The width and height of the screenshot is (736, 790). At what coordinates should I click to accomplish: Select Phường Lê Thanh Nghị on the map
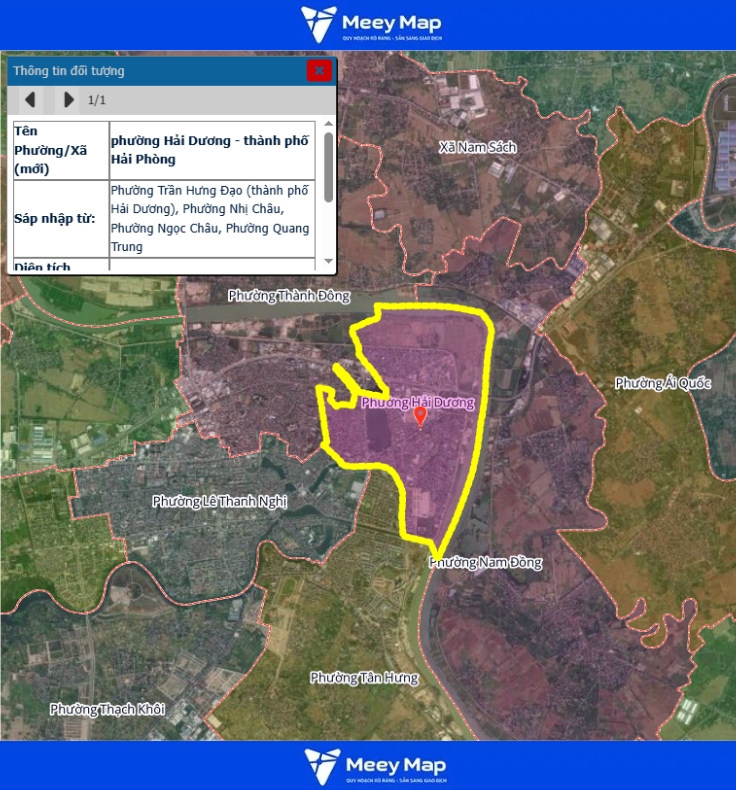tap(219, 501)
